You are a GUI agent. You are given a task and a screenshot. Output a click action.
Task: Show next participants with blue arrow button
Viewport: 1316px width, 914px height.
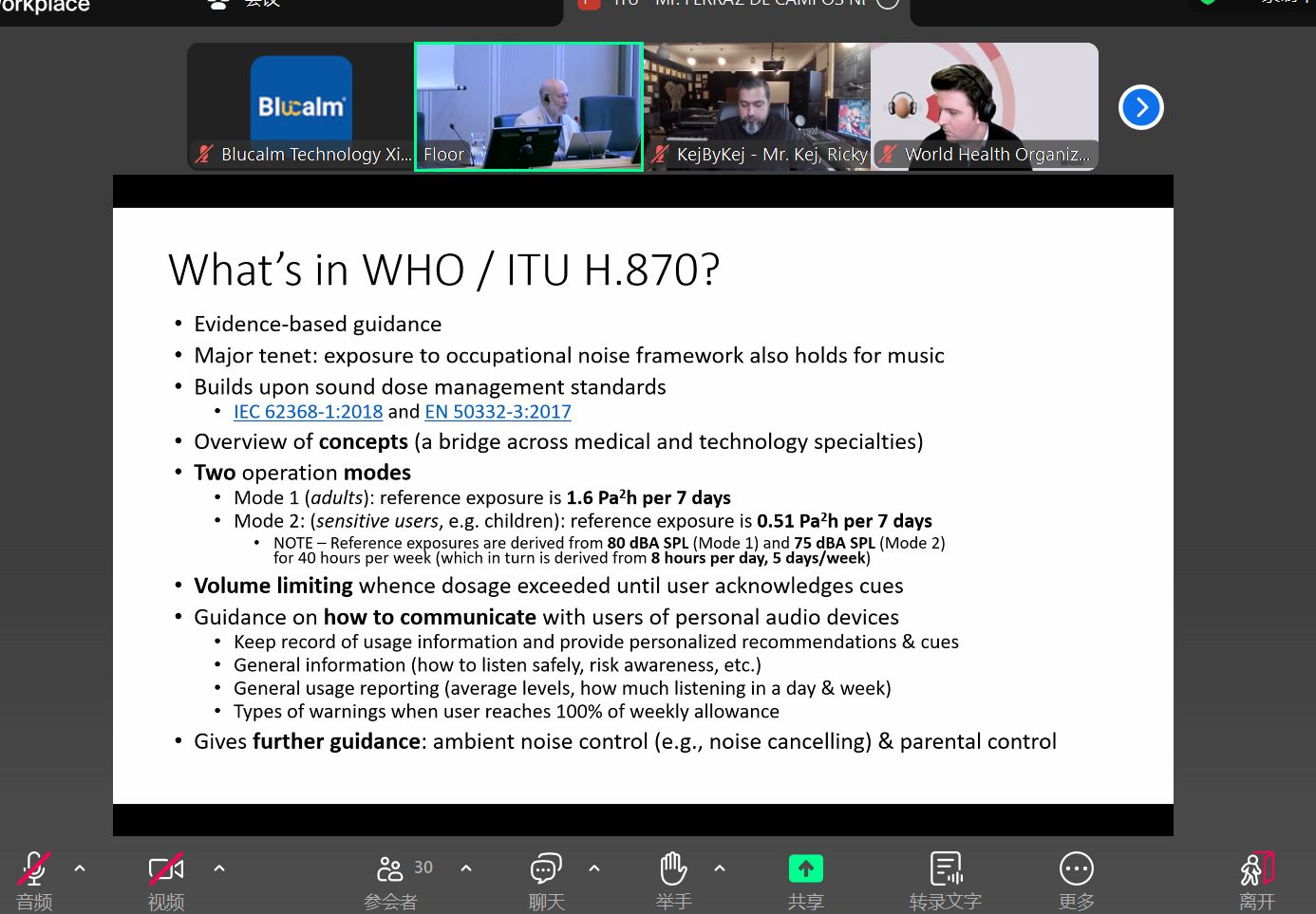[x=1141, y=107]
